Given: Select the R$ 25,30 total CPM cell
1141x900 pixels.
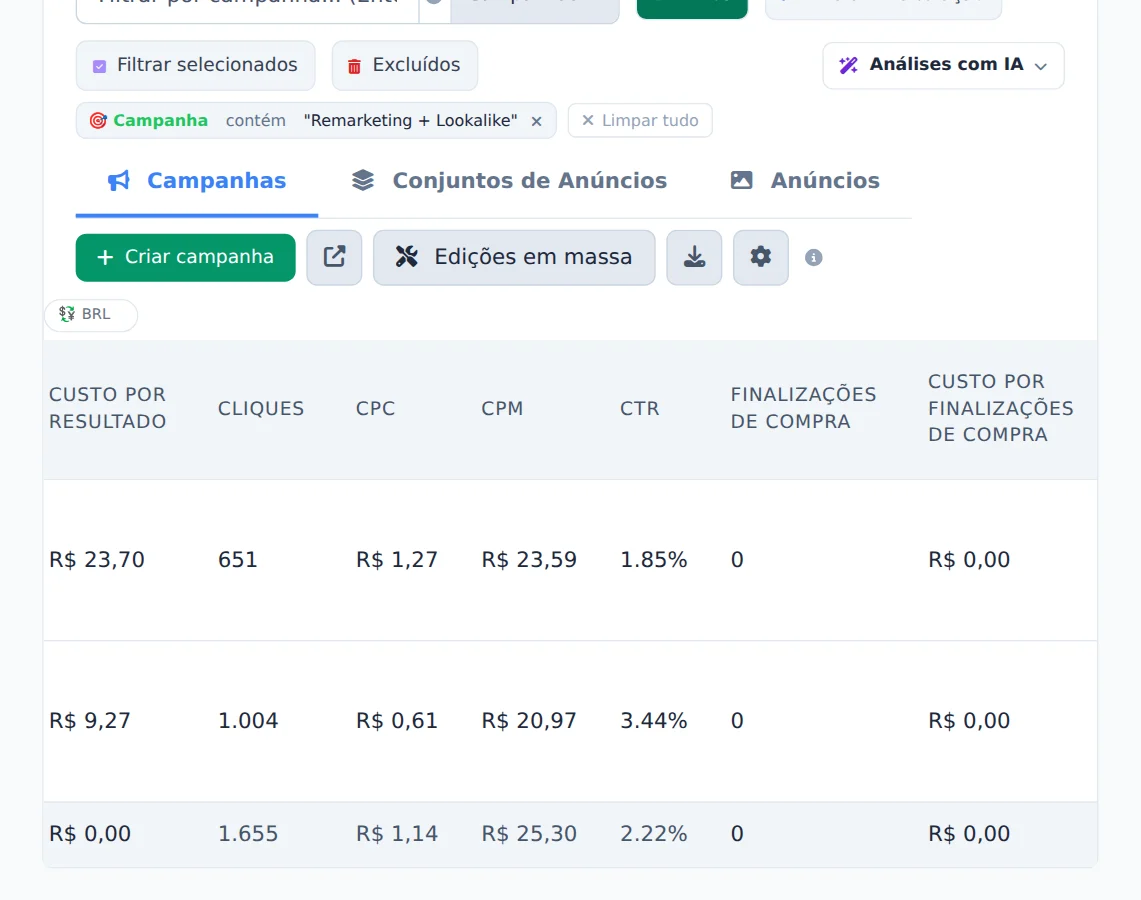Looking at the screenshot, I should pos(529,834).
